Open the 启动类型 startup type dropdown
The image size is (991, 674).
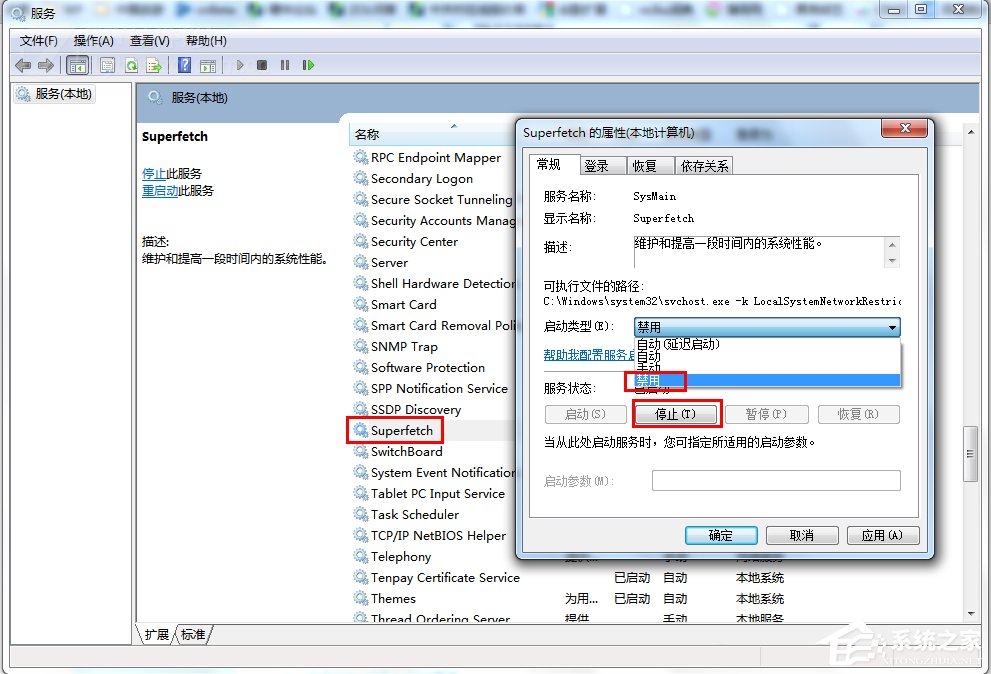[x=889, y=326]
